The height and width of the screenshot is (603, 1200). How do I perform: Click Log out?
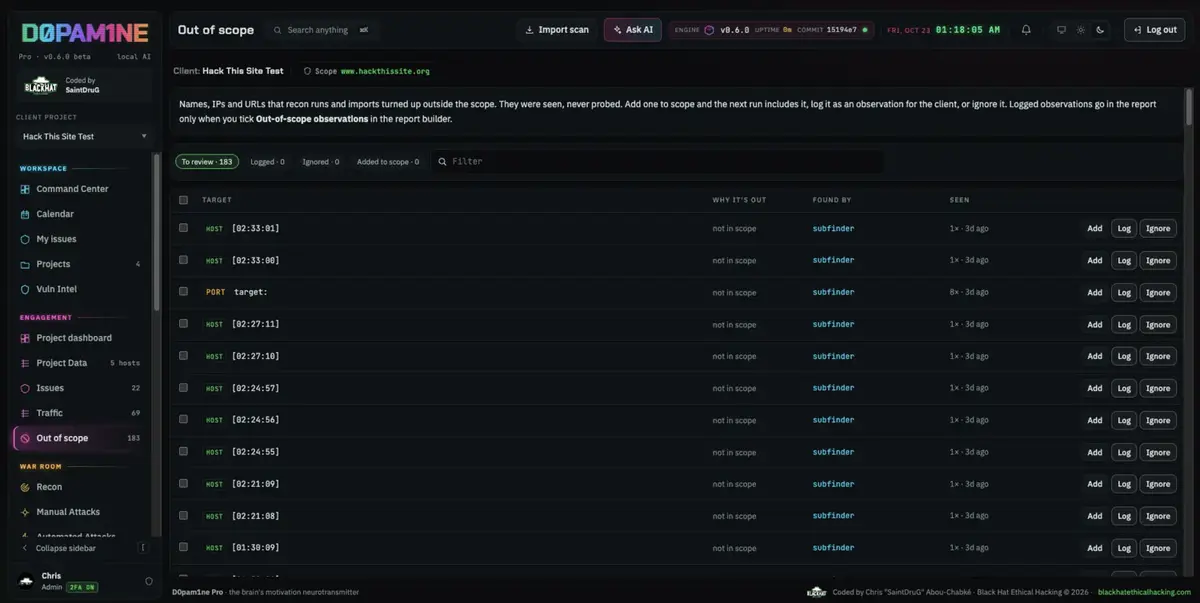[x=1154, y=30]
